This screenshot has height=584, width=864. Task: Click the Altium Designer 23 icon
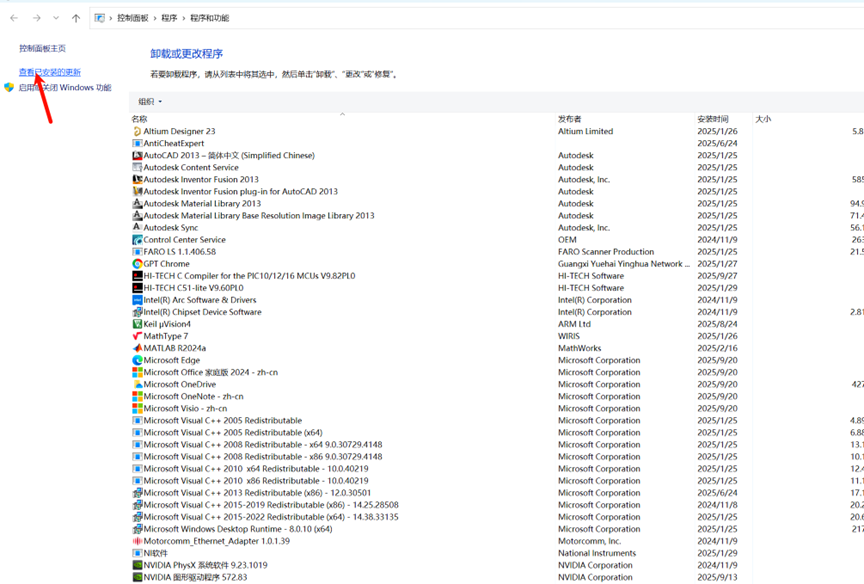click(x=137, y=131)
